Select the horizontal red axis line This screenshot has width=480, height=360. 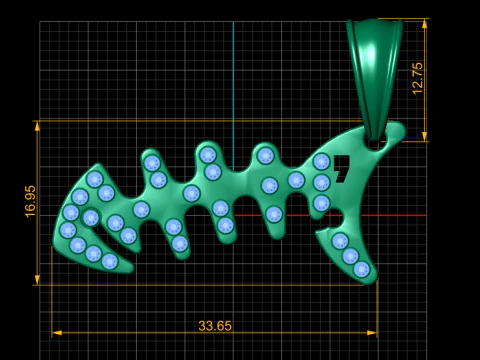330,215
